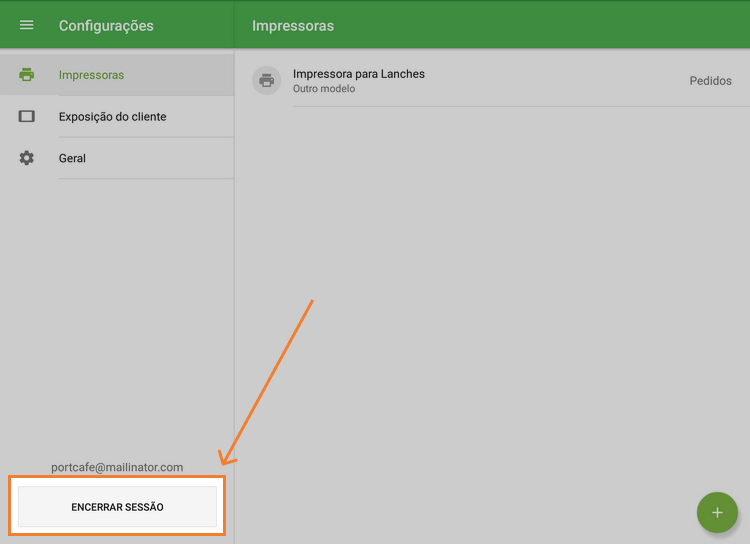Select the Impressoras label in the sidebar
Viewport: 750px width, 544px height.
click(91, 75)
